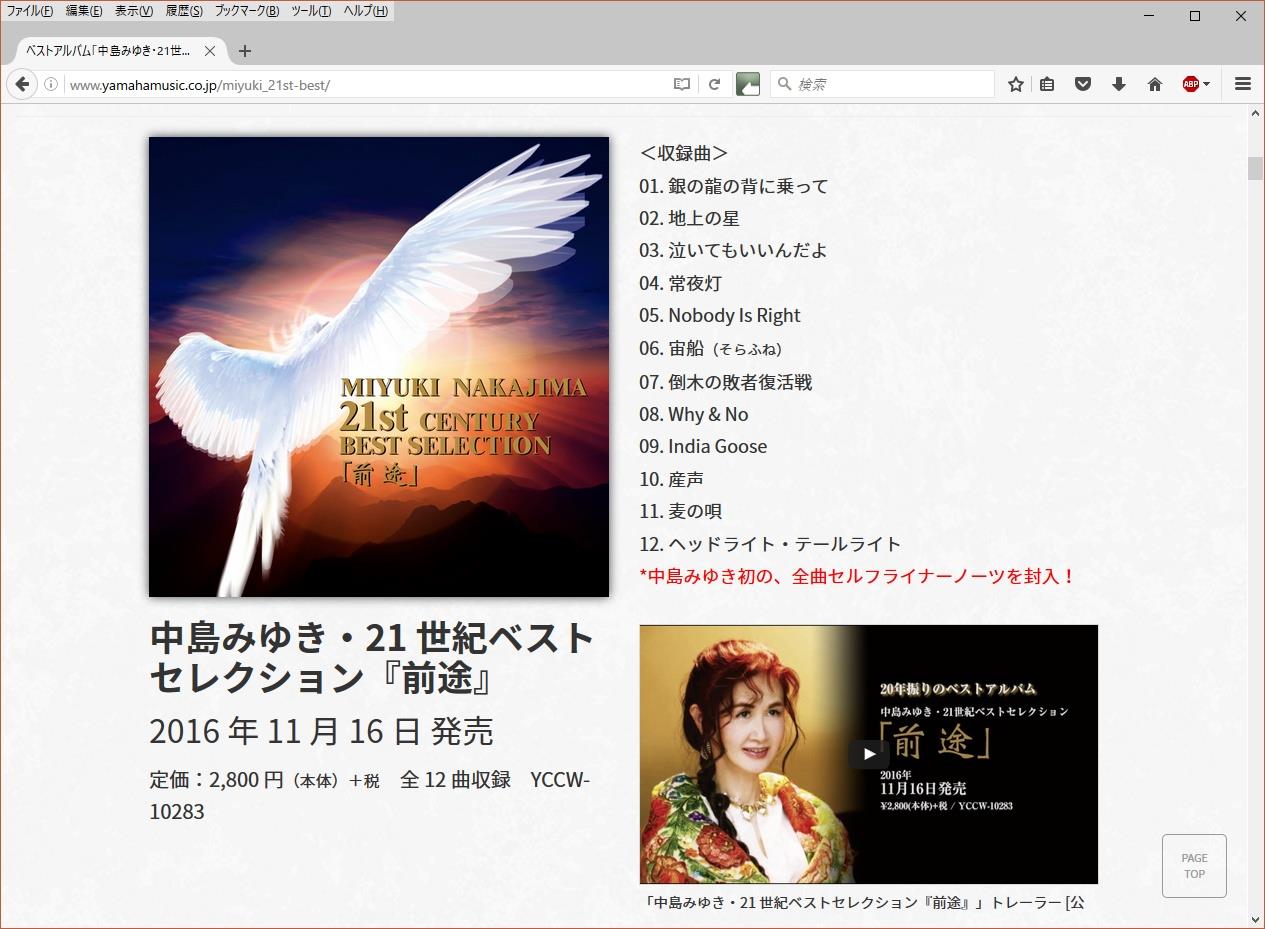Click track 07. 倒木の敗者復活戦
The image size is (1265, 929).
[x=726, y=381]
